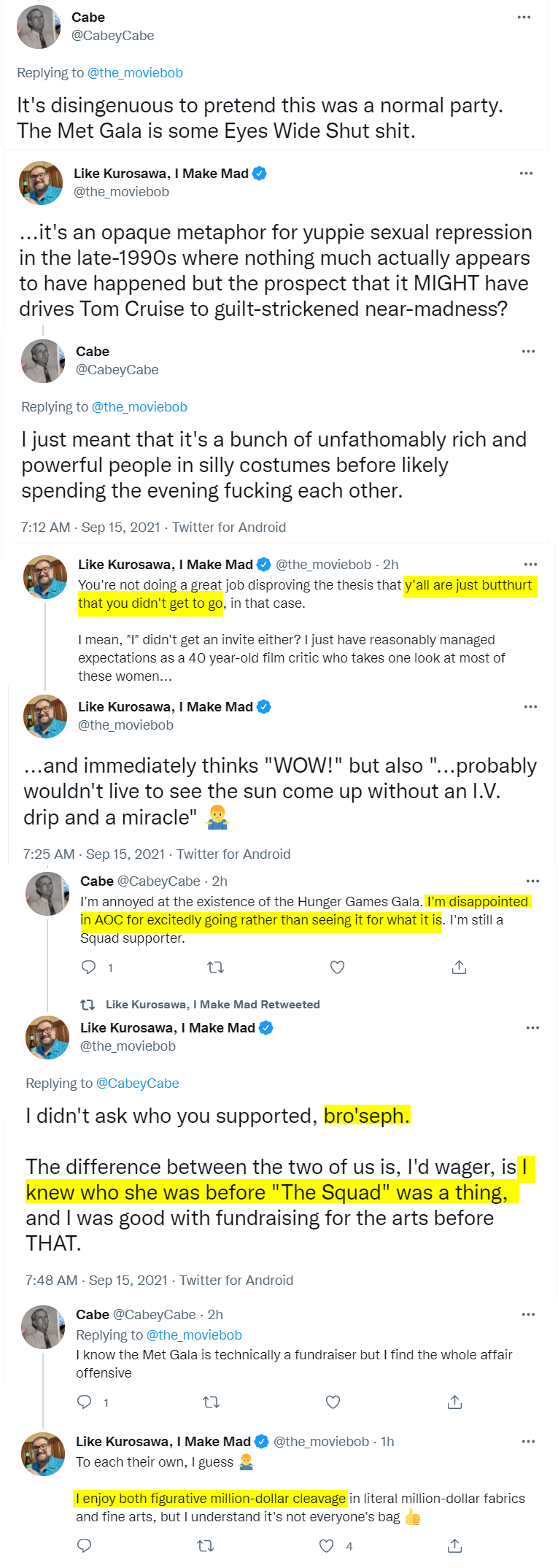Click reply icon on 'To each their own' tweet
This screenshot has height=1568, width=558.
tap(85, 1545)
